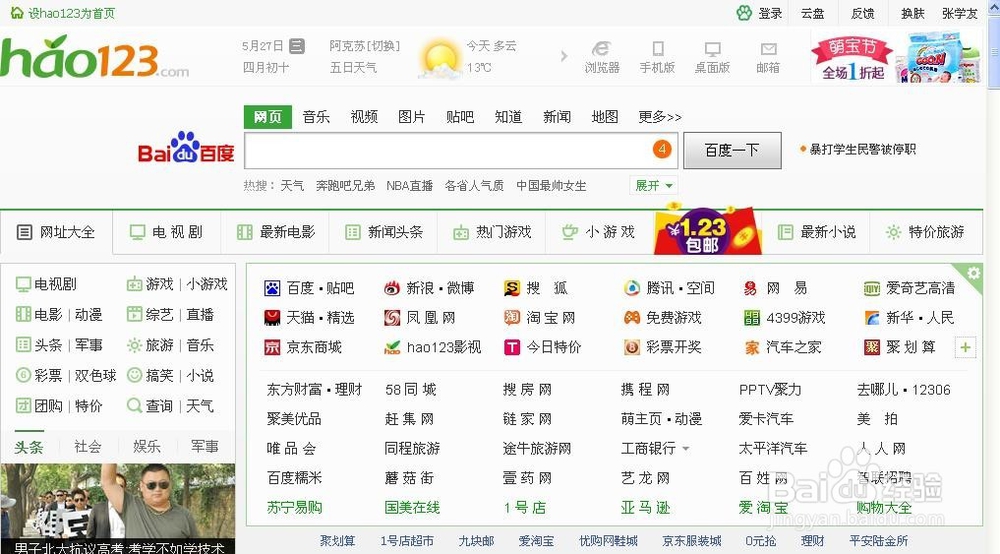Open 爱奇艺高清 site link
Viewport: 1000px width, 554px height.
909,288
